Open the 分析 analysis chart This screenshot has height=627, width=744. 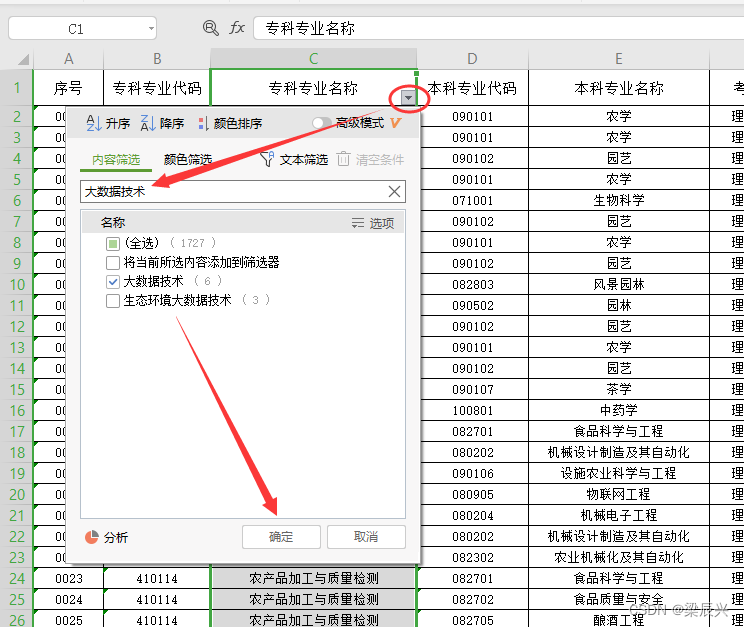point(106,537)
